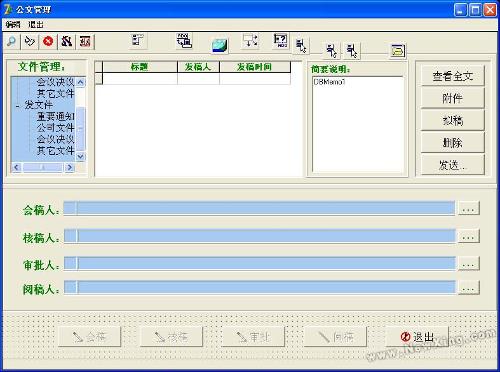Click the 发稿人 column header
This screenshot has height=372, width=500.
pyautogui.click(x=198, y=67)
